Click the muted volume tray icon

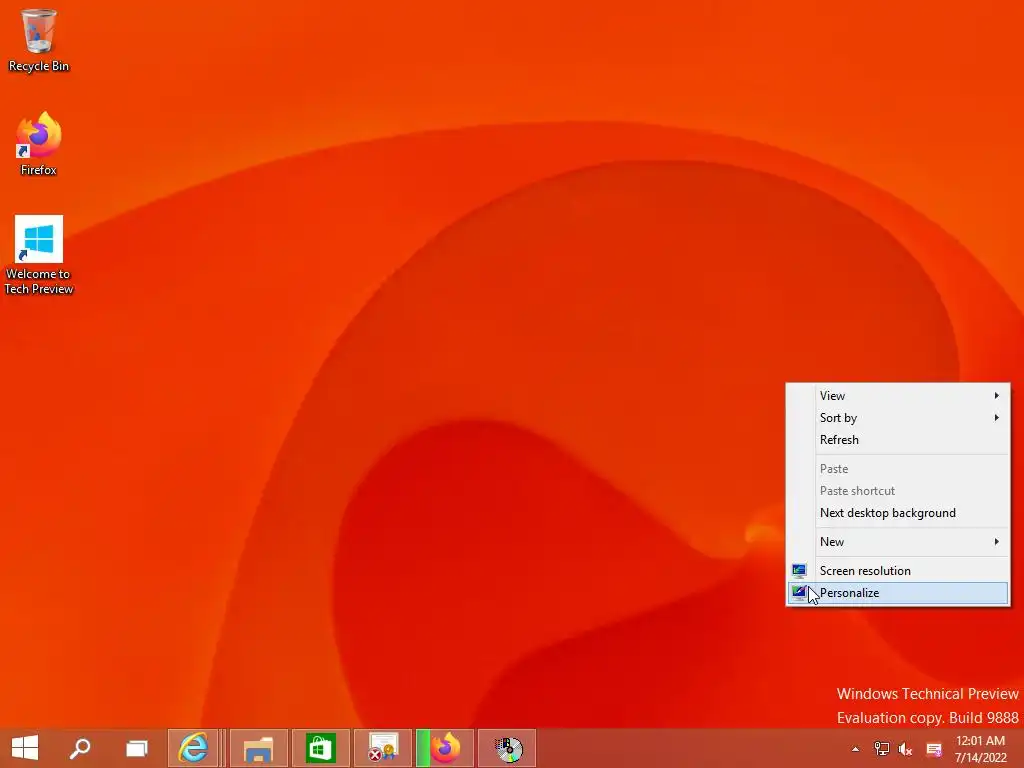[x=906, y=749]
